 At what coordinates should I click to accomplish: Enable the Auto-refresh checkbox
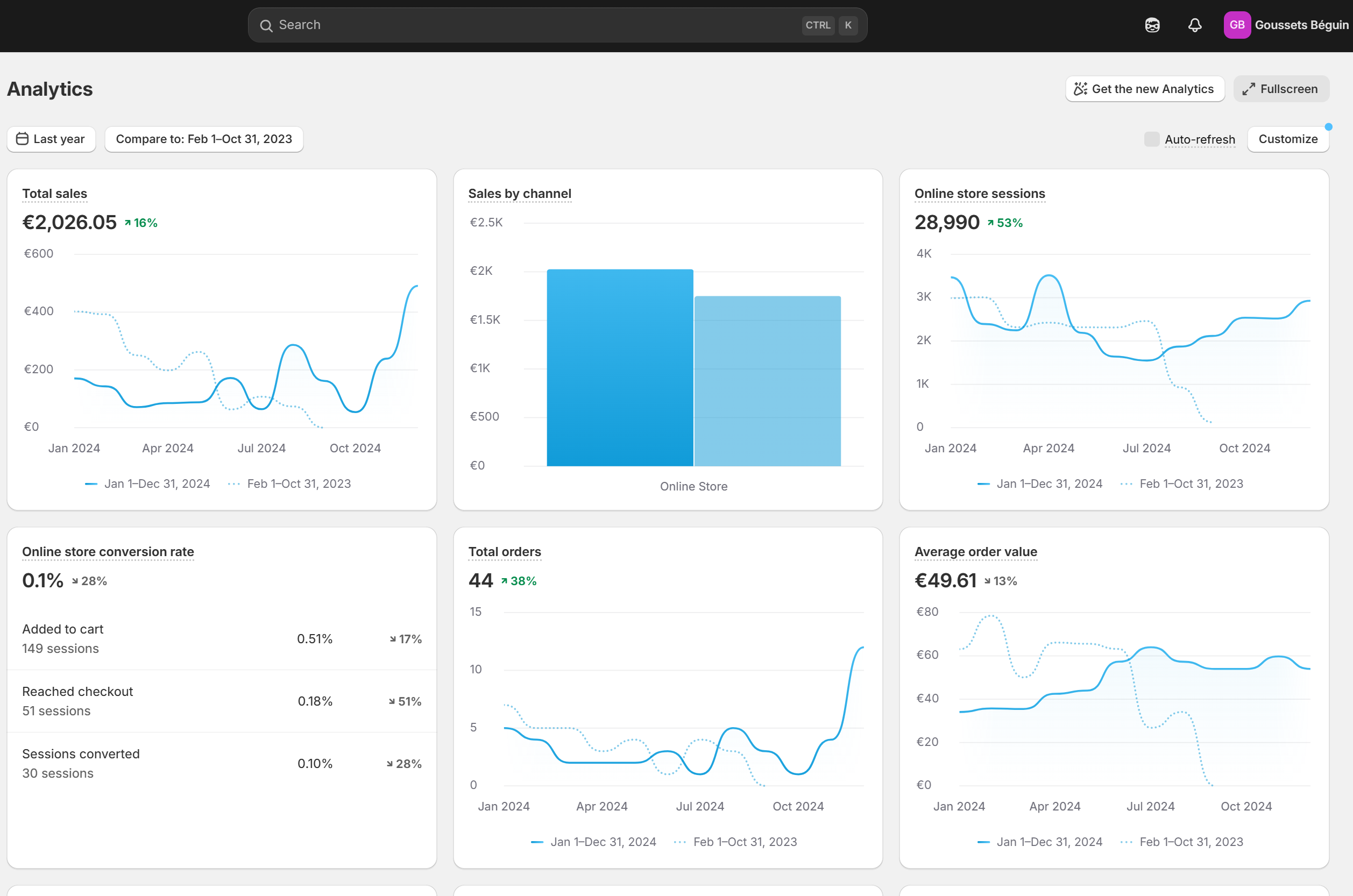point(1151,139)
